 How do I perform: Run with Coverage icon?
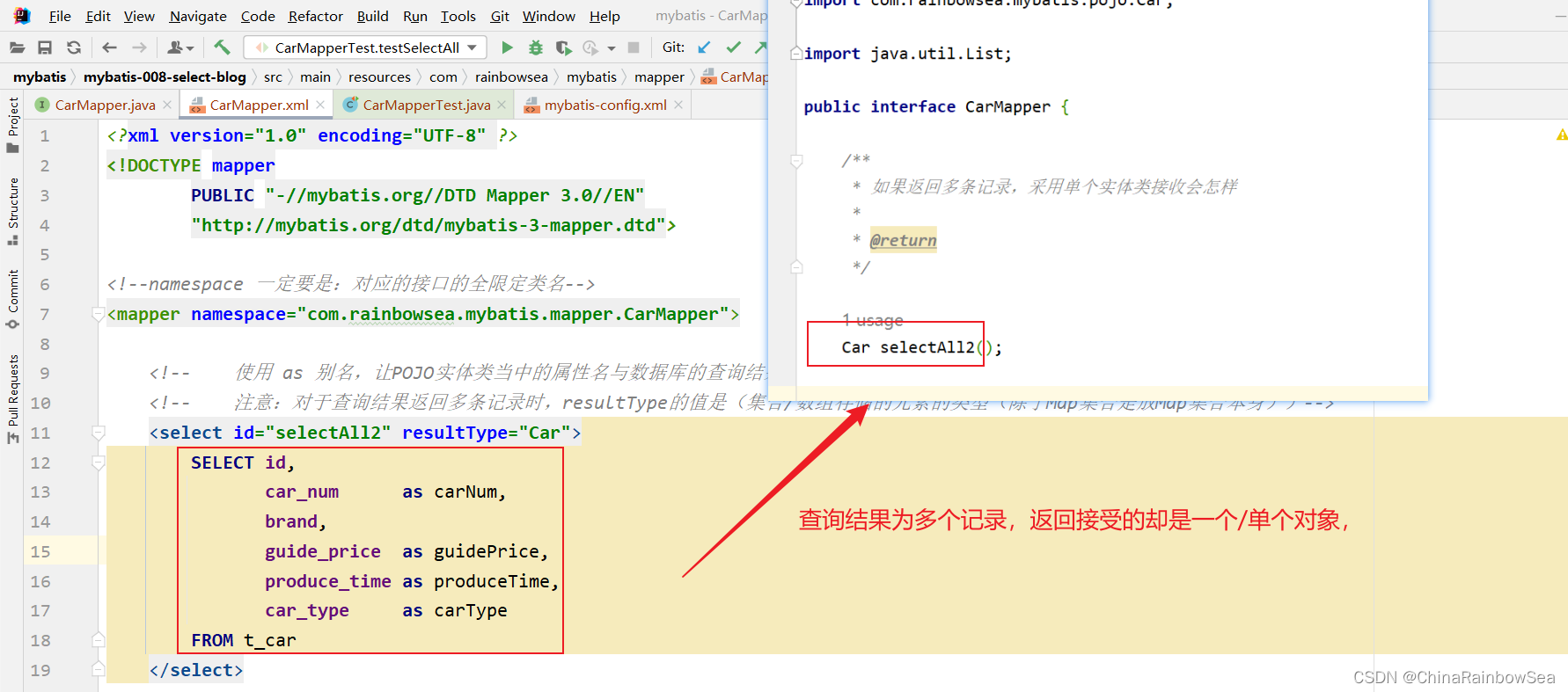(563, 47)
